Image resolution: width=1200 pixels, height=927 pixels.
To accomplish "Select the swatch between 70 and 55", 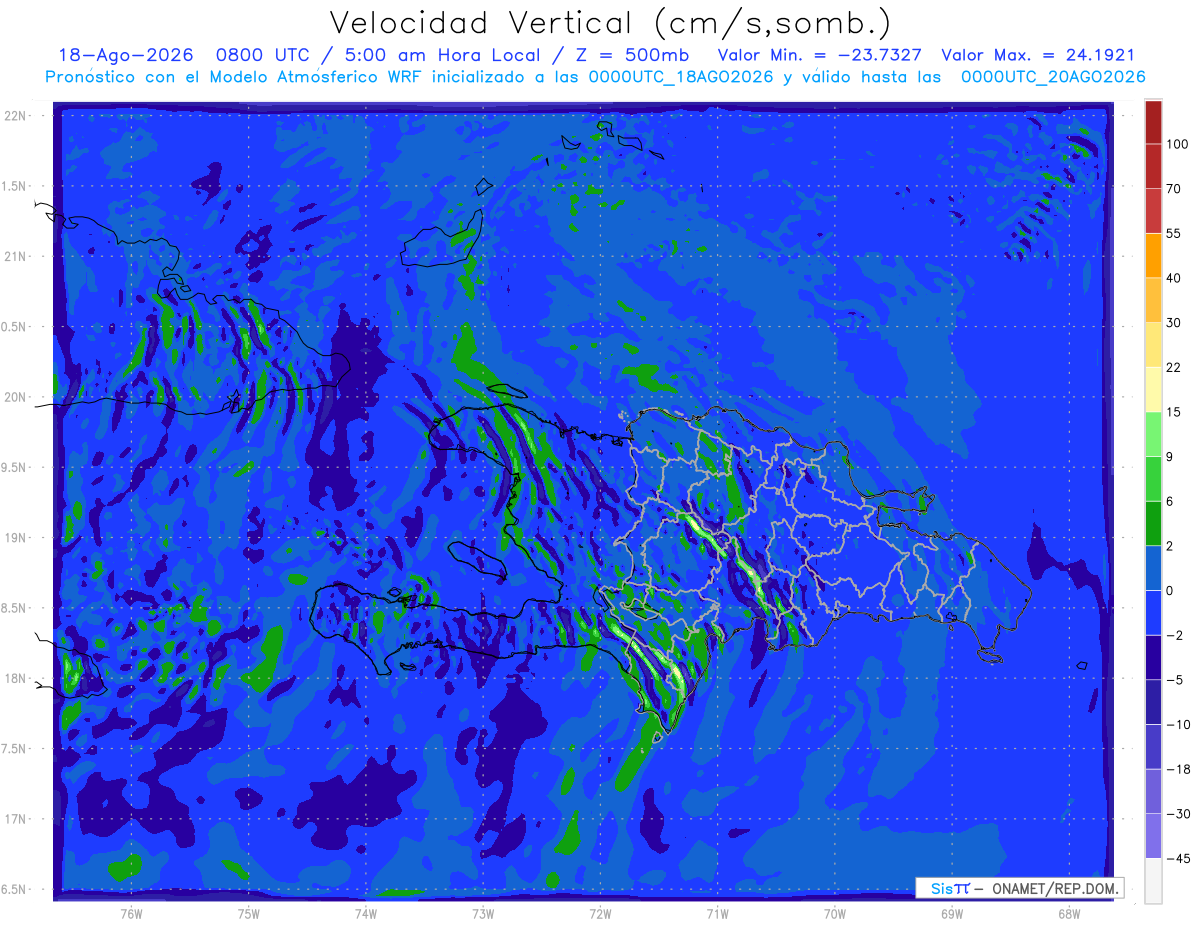I will click(1153, 210).
